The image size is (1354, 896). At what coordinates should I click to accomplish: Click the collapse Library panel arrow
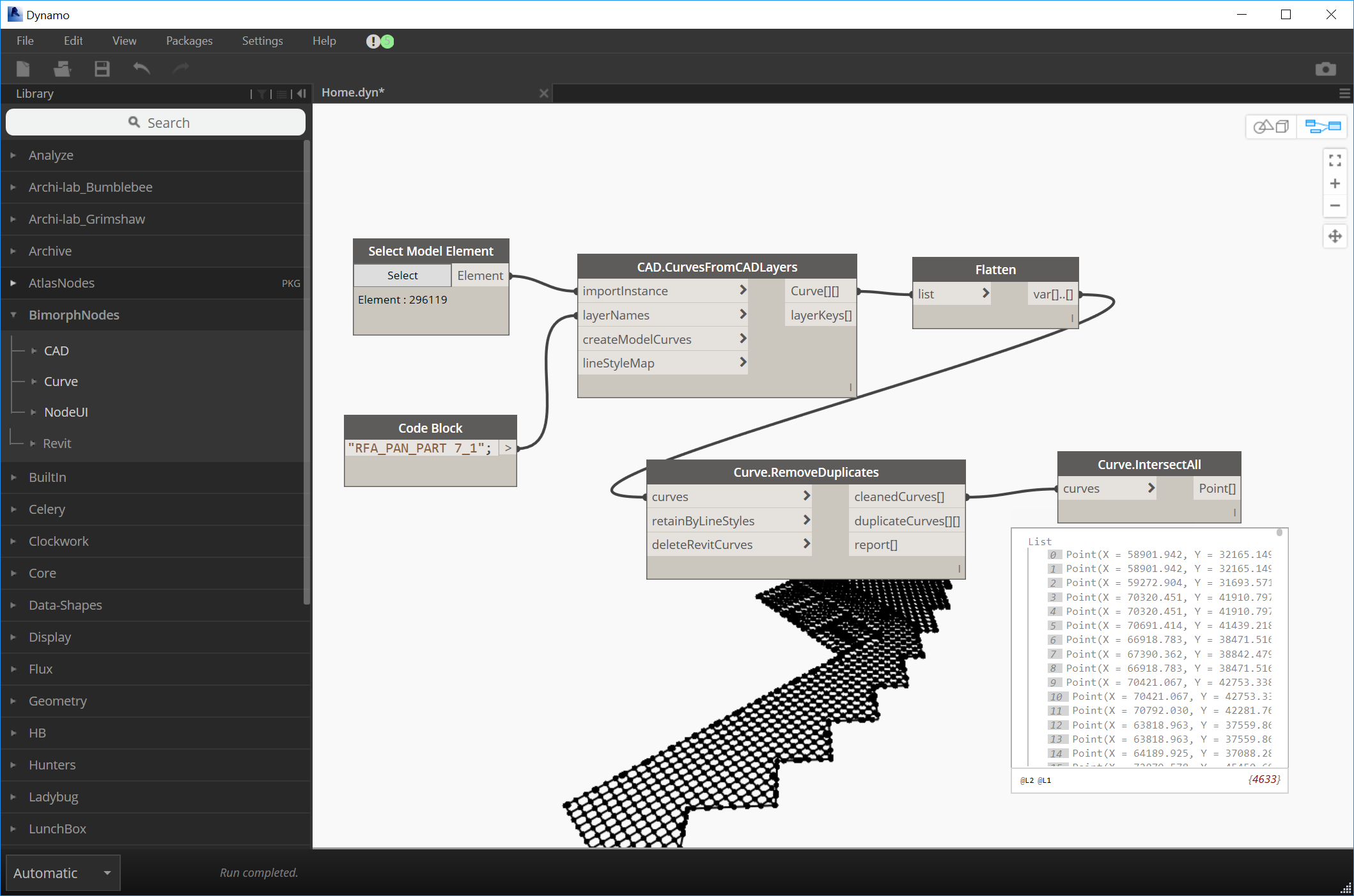click(302, 94)
